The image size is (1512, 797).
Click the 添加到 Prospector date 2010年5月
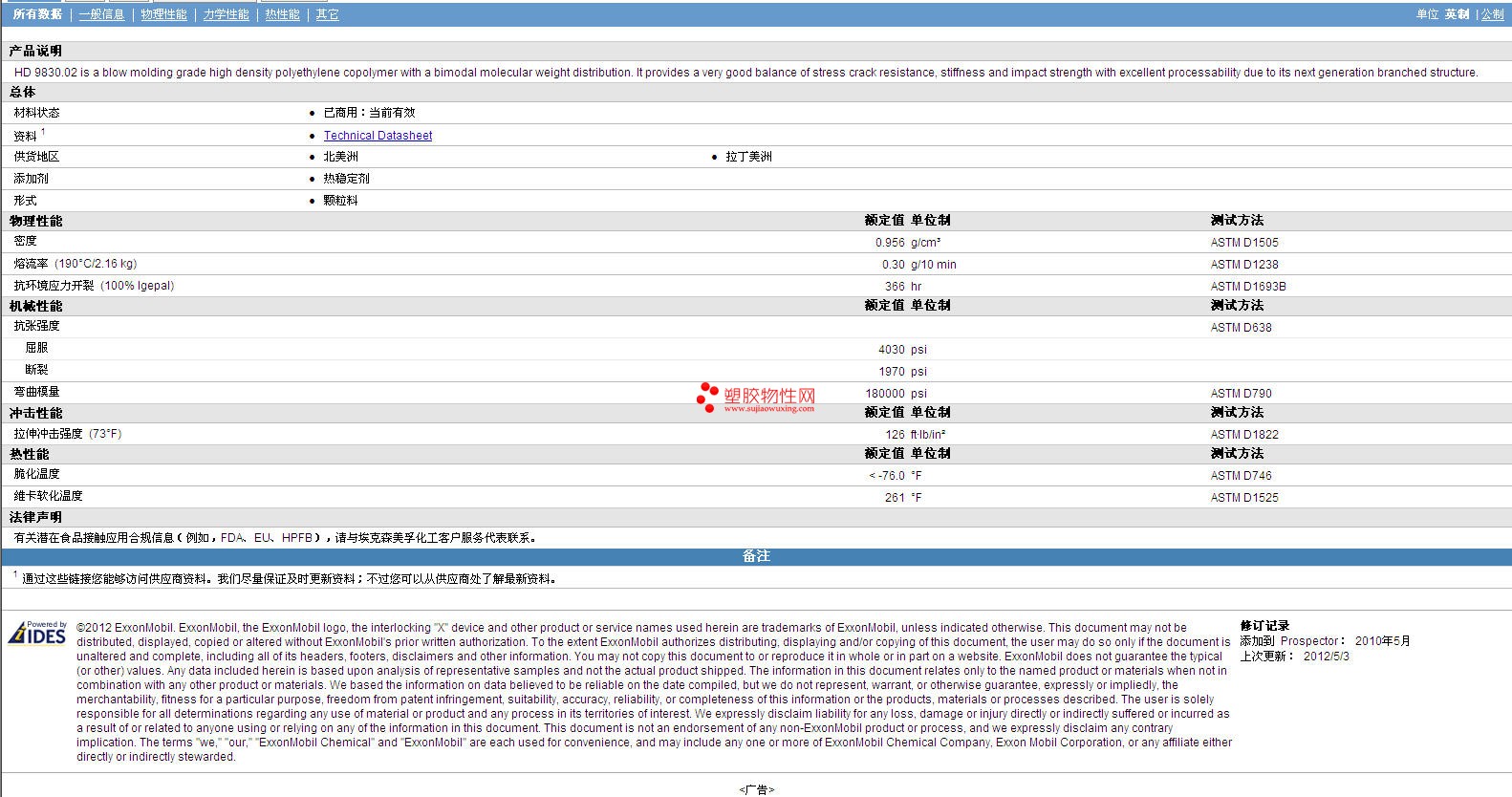(1382, 641)
